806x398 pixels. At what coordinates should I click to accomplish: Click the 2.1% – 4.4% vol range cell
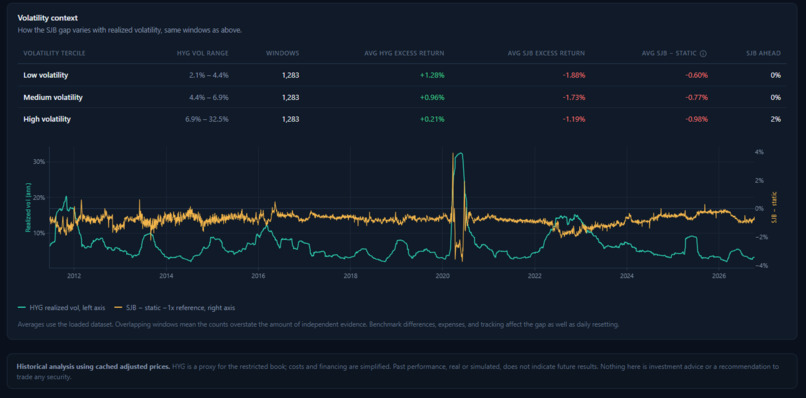[x=208, y=75]
